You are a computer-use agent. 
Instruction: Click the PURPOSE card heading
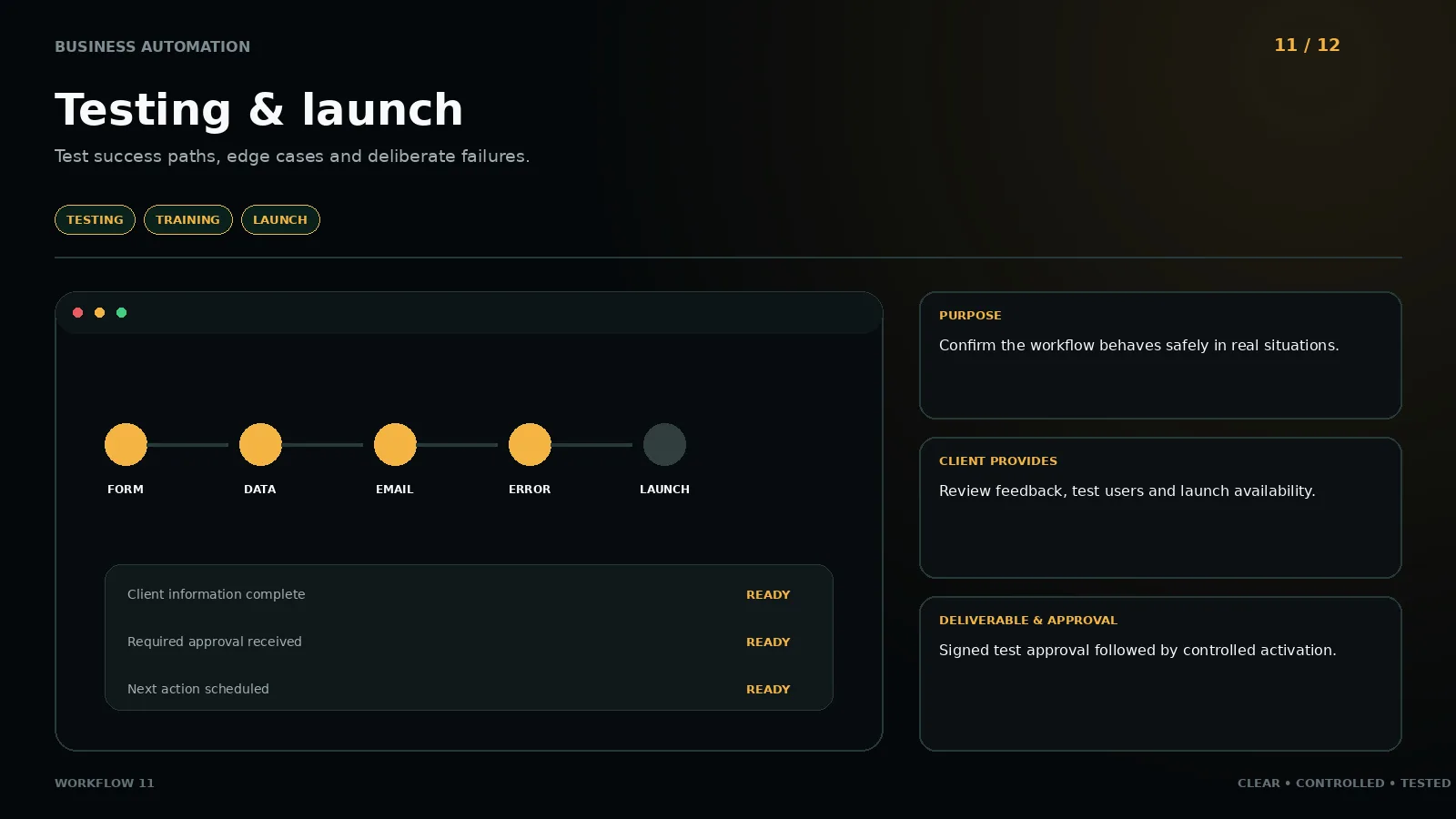click(x=970, y=316)
